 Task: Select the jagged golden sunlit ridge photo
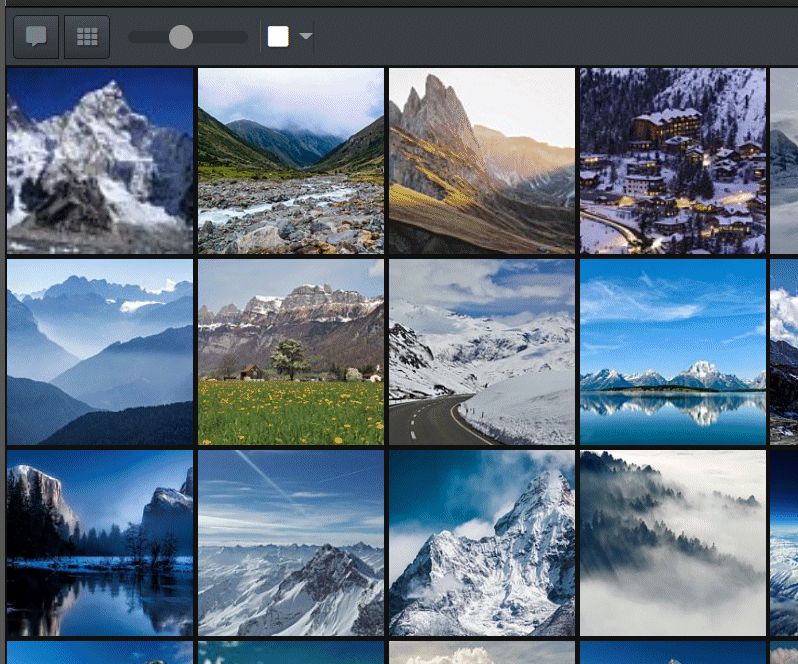[x=482, y=161]
